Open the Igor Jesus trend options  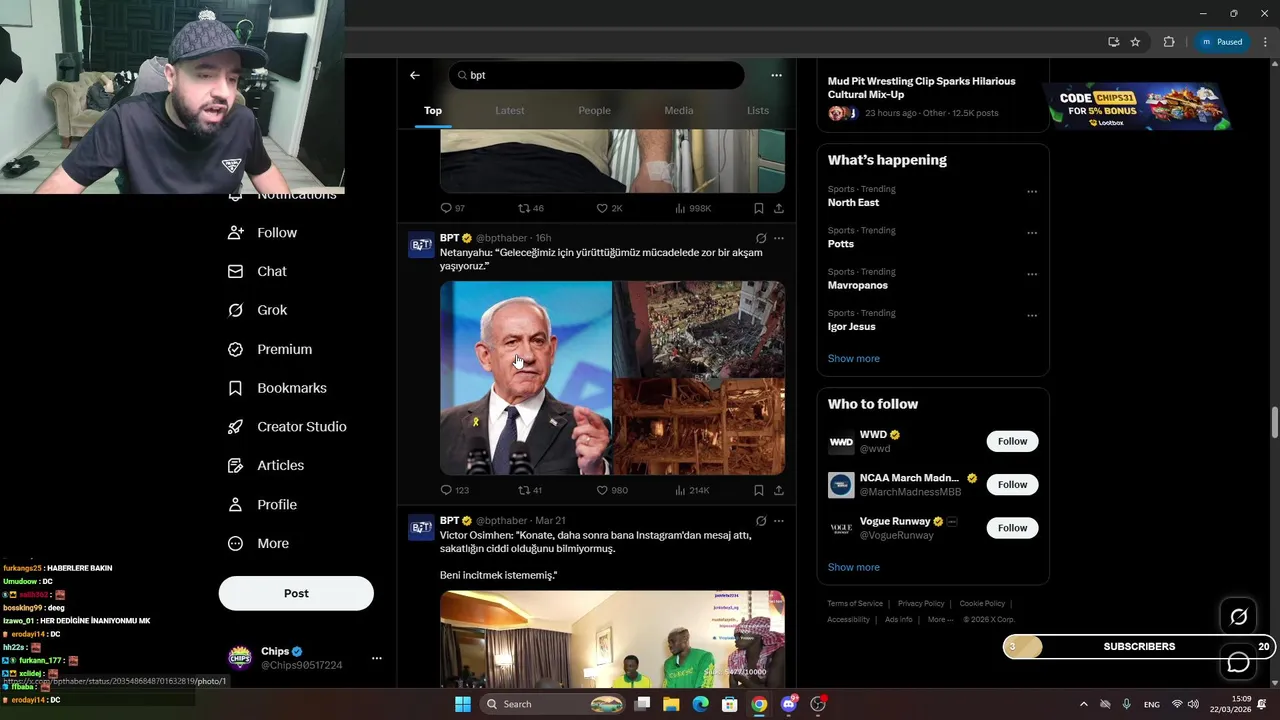point(1032,316)
